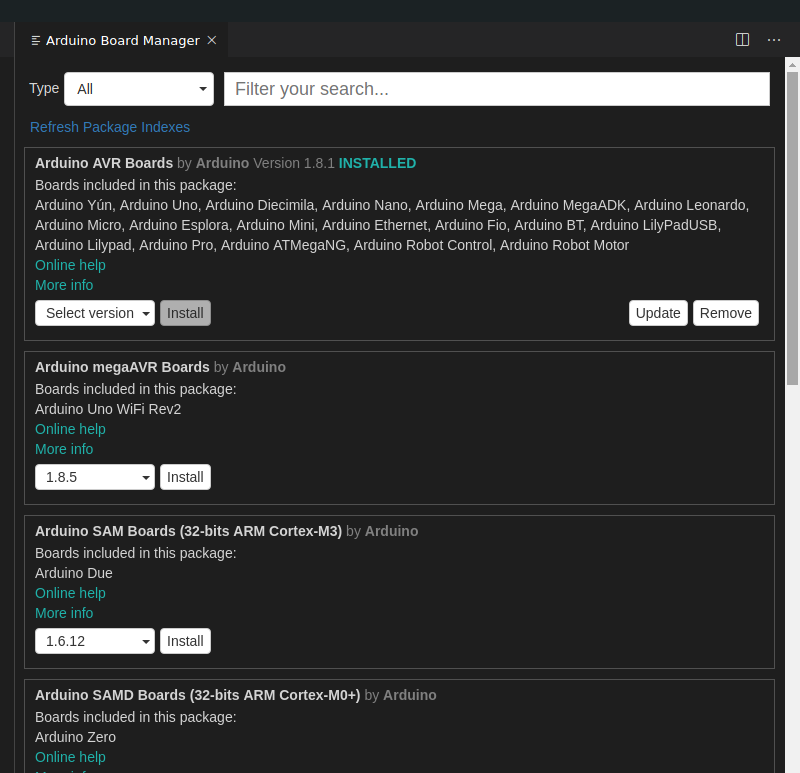This screenshot has height=773, width=800.
Task: Open Online help for Arduino SAM Boards
Action: pyautogui.click(x=70, y=593)
